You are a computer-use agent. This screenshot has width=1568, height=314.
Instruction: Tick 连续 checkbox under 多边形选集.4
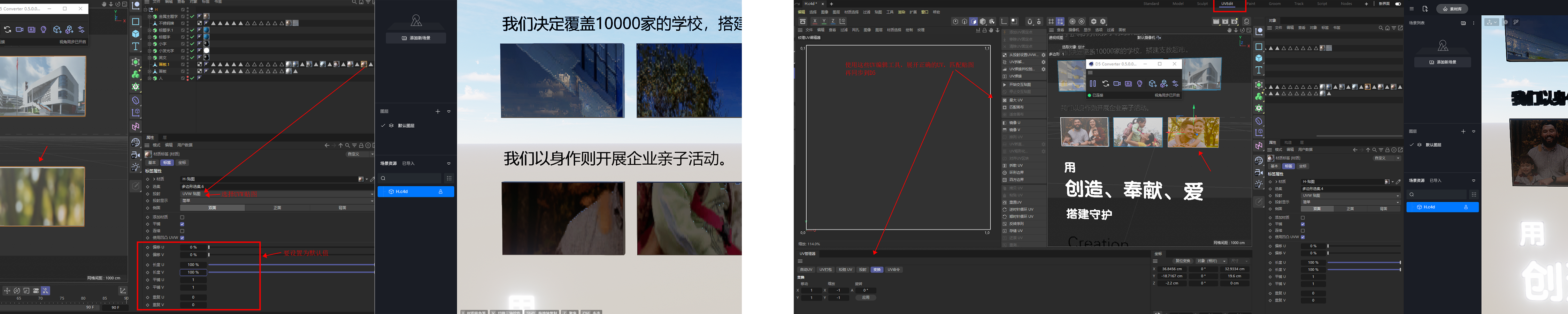tap(1302, 231)
